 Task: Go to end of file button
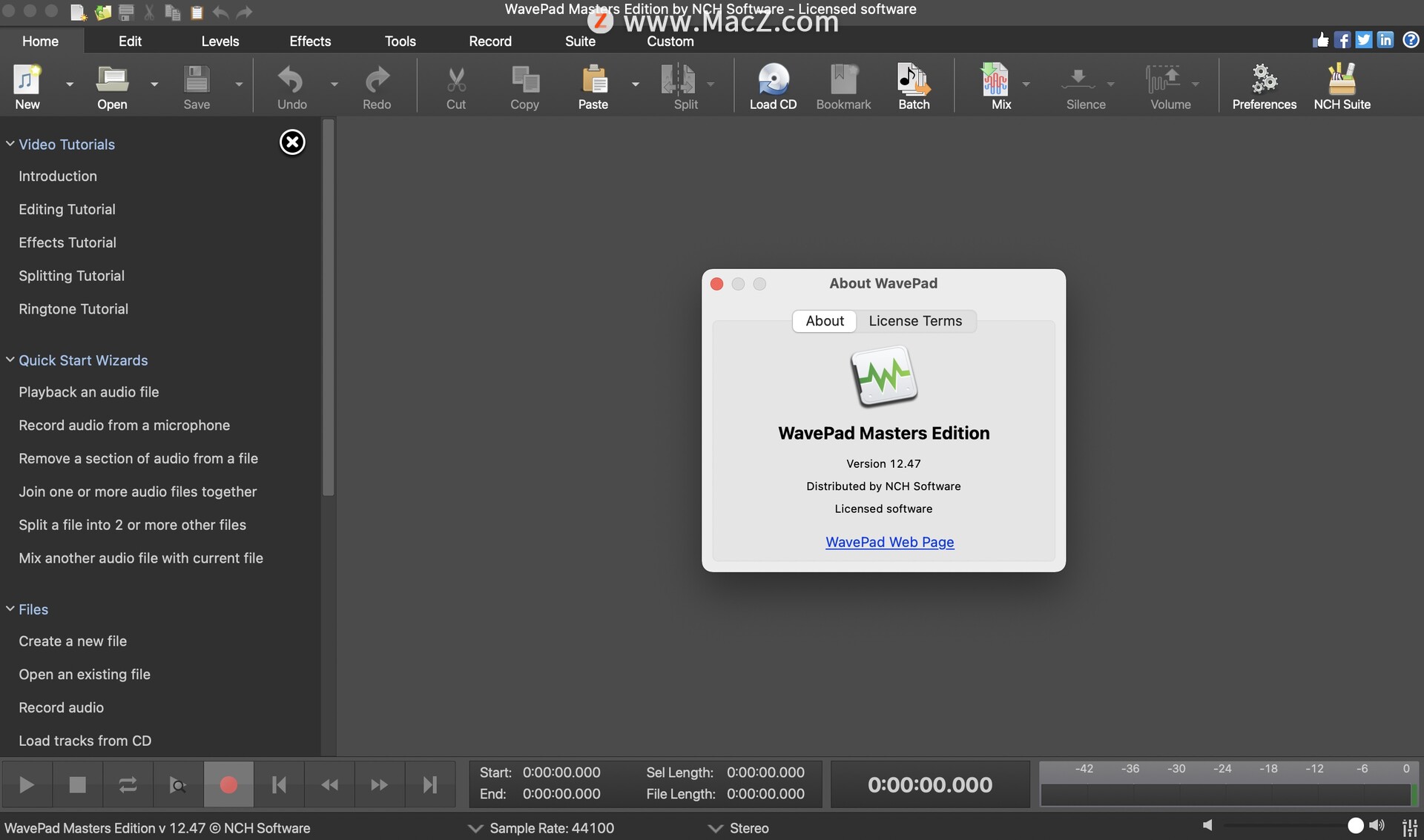[429, 784]
